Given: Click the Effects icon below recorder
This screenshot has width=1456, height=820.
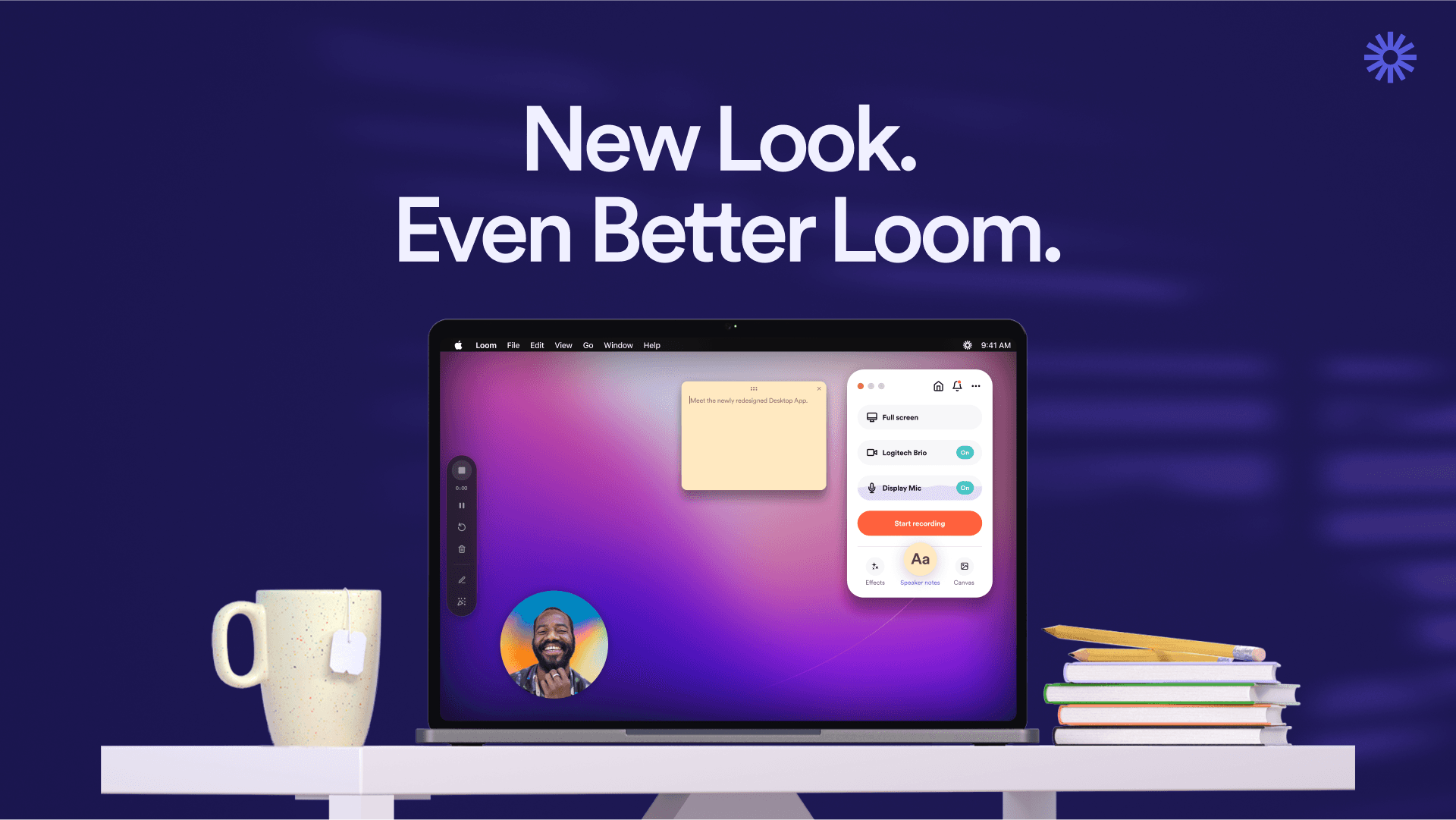Looking at the screenshot, I should coord(875,566).
